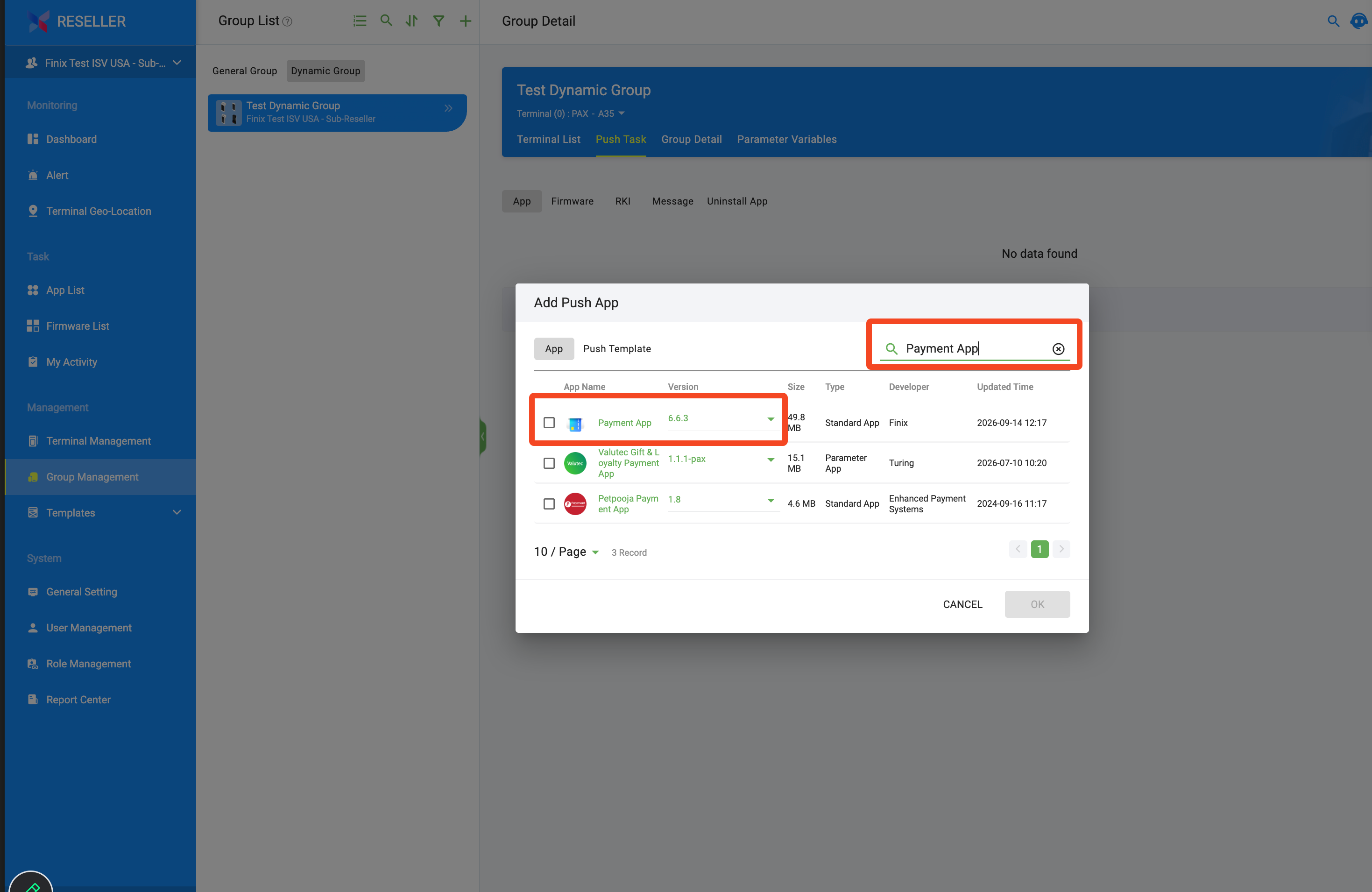Clear the Payment App search text
Viewport: 1372px width, 892px height.
coord(1058,348)
